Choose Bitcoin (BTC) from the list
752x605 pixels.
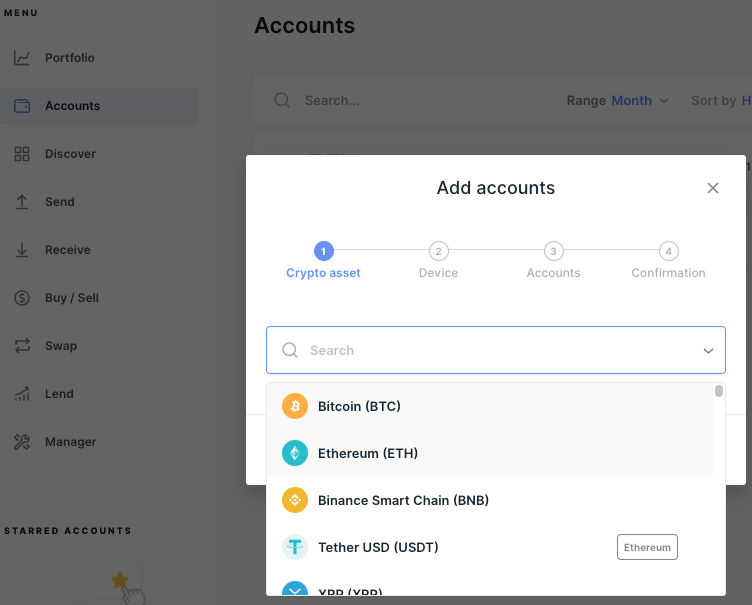click(x=490, y=406)
